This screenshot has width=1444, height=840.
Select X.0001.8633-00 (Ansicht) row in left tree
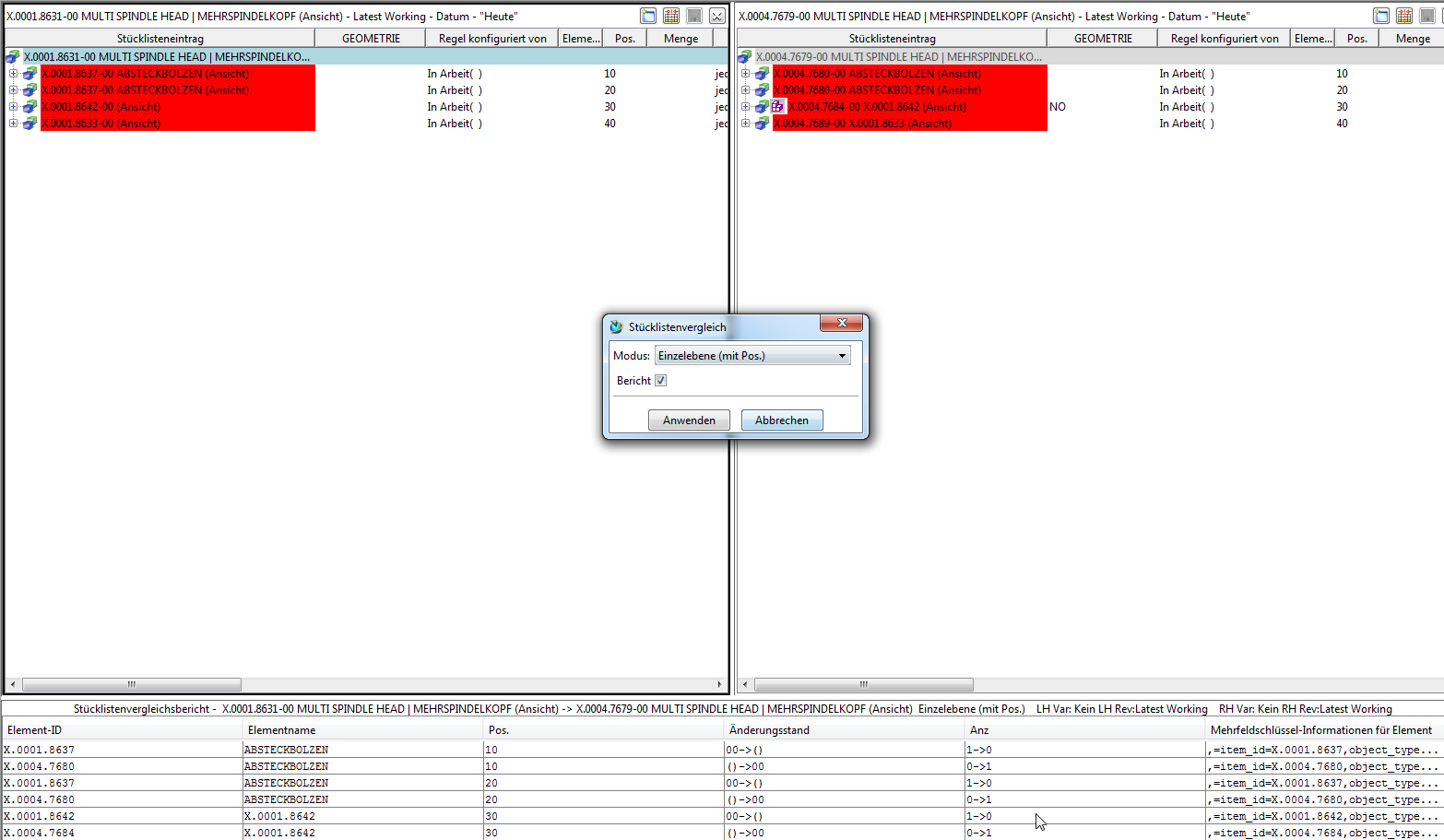101,124
